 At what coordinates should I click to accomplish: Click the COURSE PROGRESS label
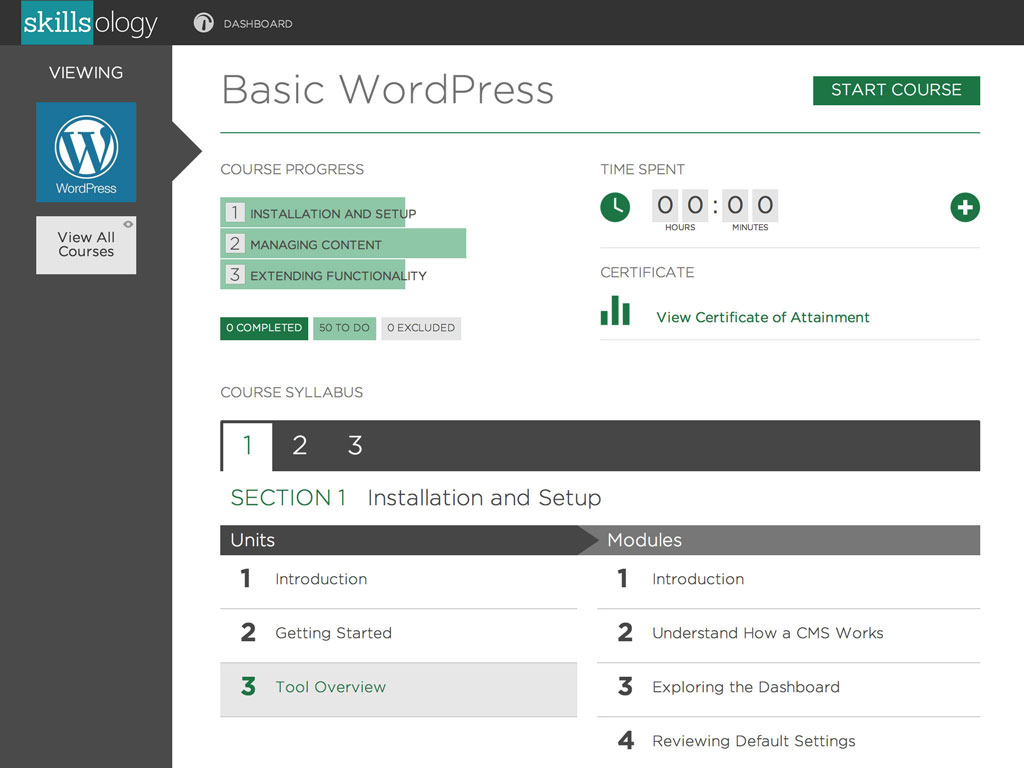292,170
